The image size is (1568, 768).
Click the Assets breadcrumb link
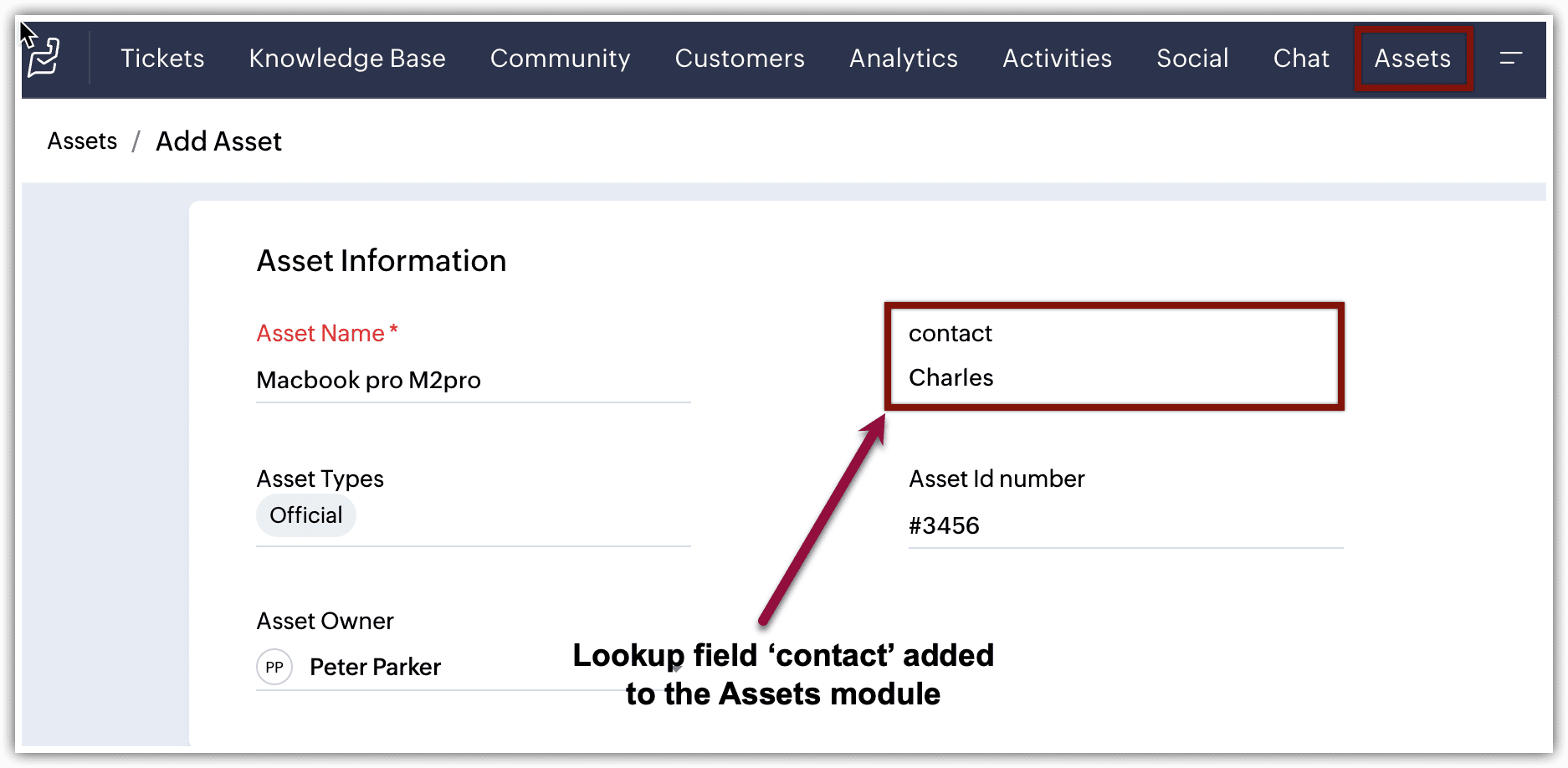click(82, 141)
